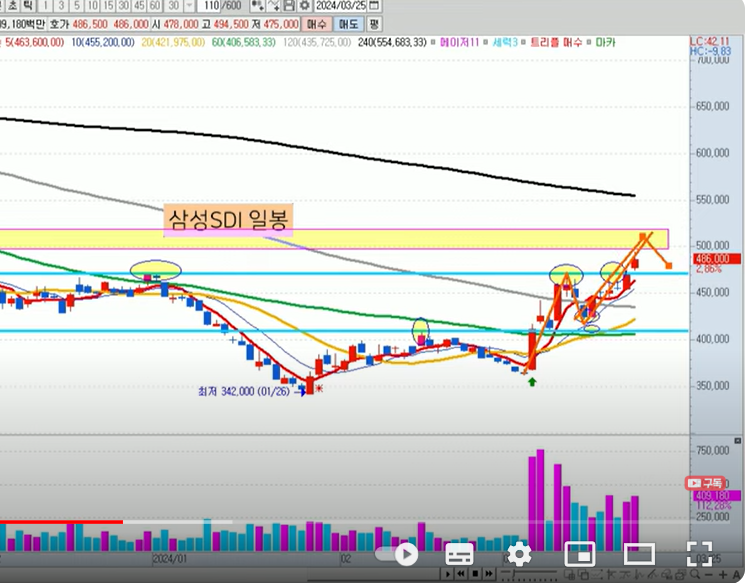
Task: Click the 메이저11 indicator label
Action: coord(459,42)
